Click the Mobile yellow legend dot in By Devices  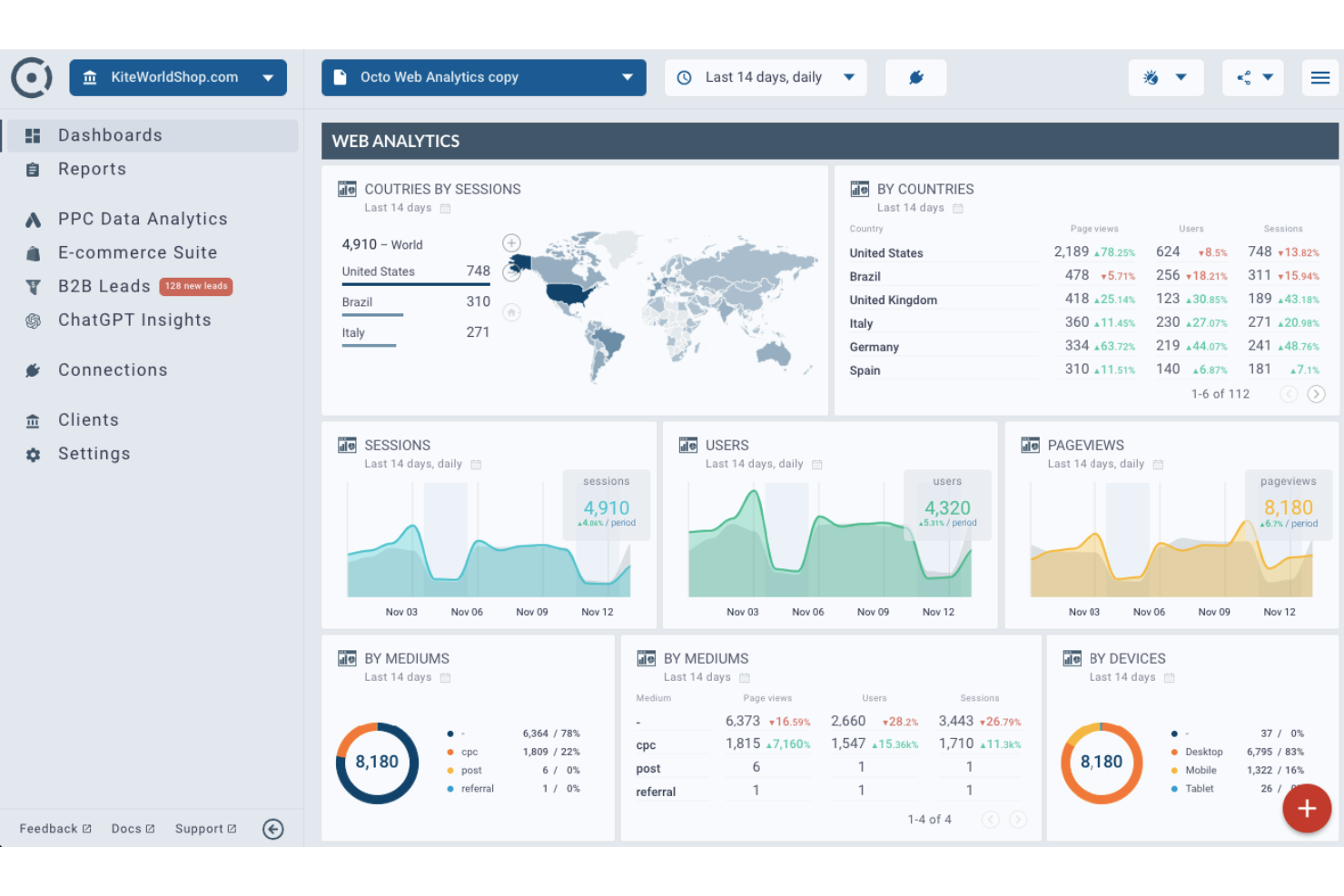[1174, 770]
